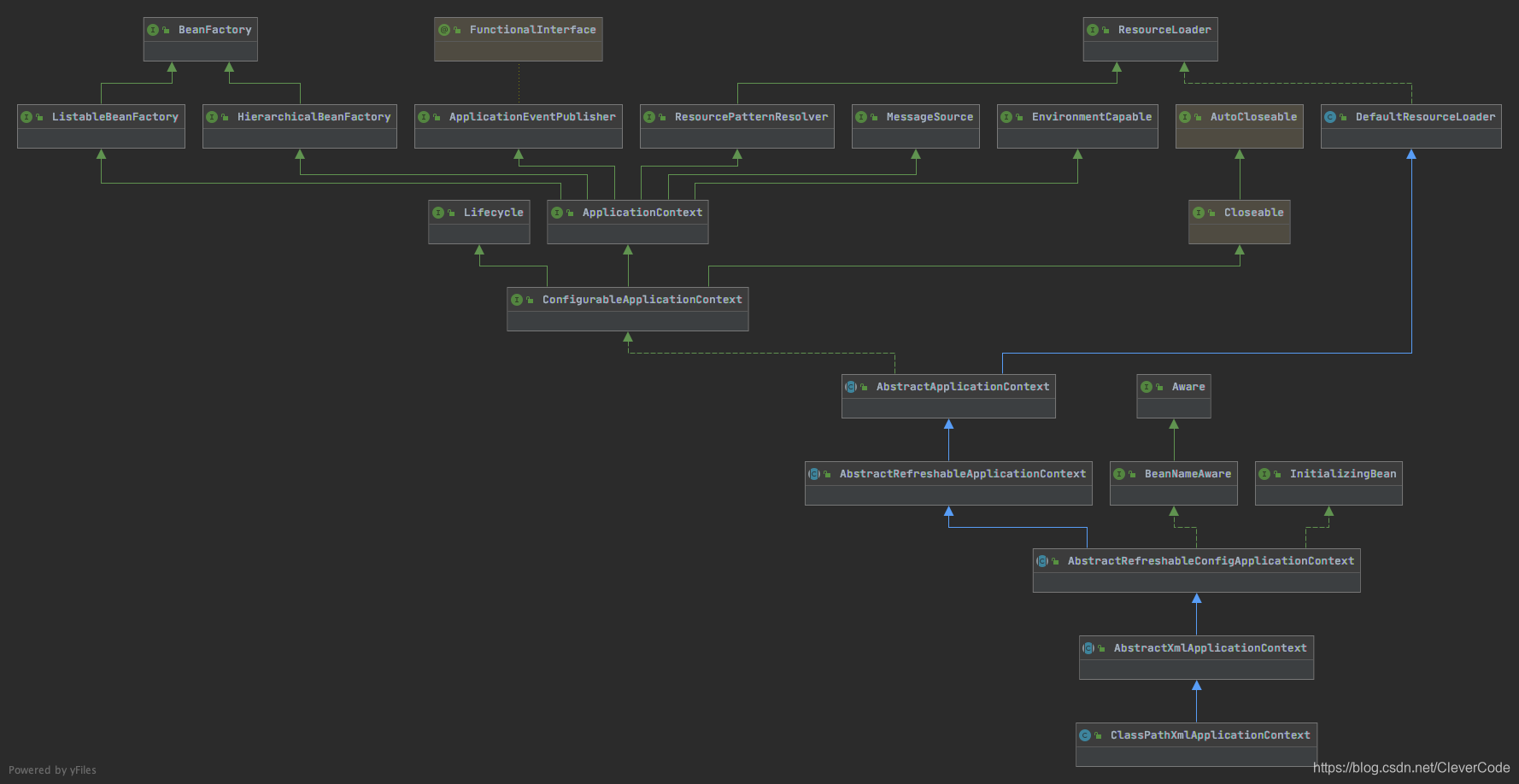Click the AbstractRefreshableApplicationContext class icon
The image size is (1519, 784).
click(814, 474)
